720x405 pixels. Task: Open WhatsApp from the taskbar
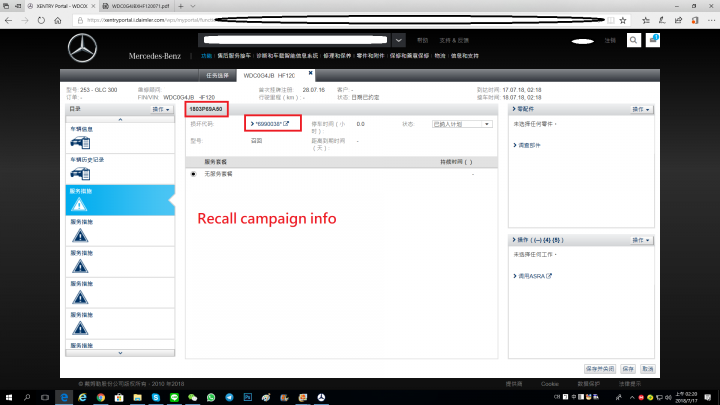[211, 398]
